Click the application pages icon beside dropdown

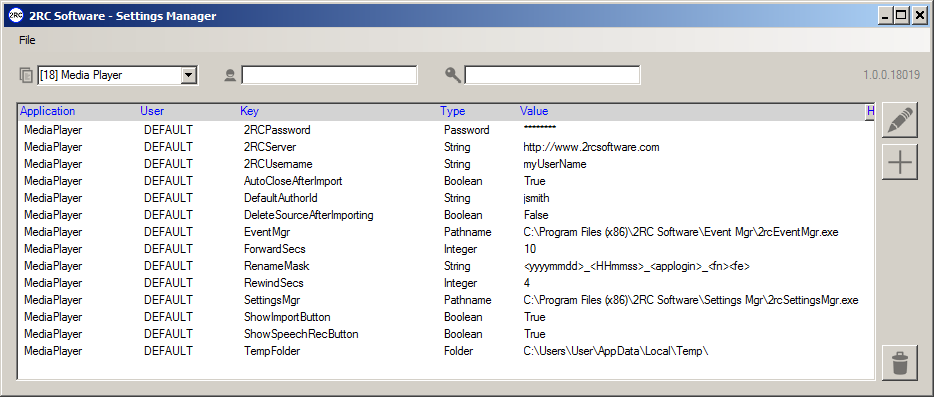coord(26,75)
